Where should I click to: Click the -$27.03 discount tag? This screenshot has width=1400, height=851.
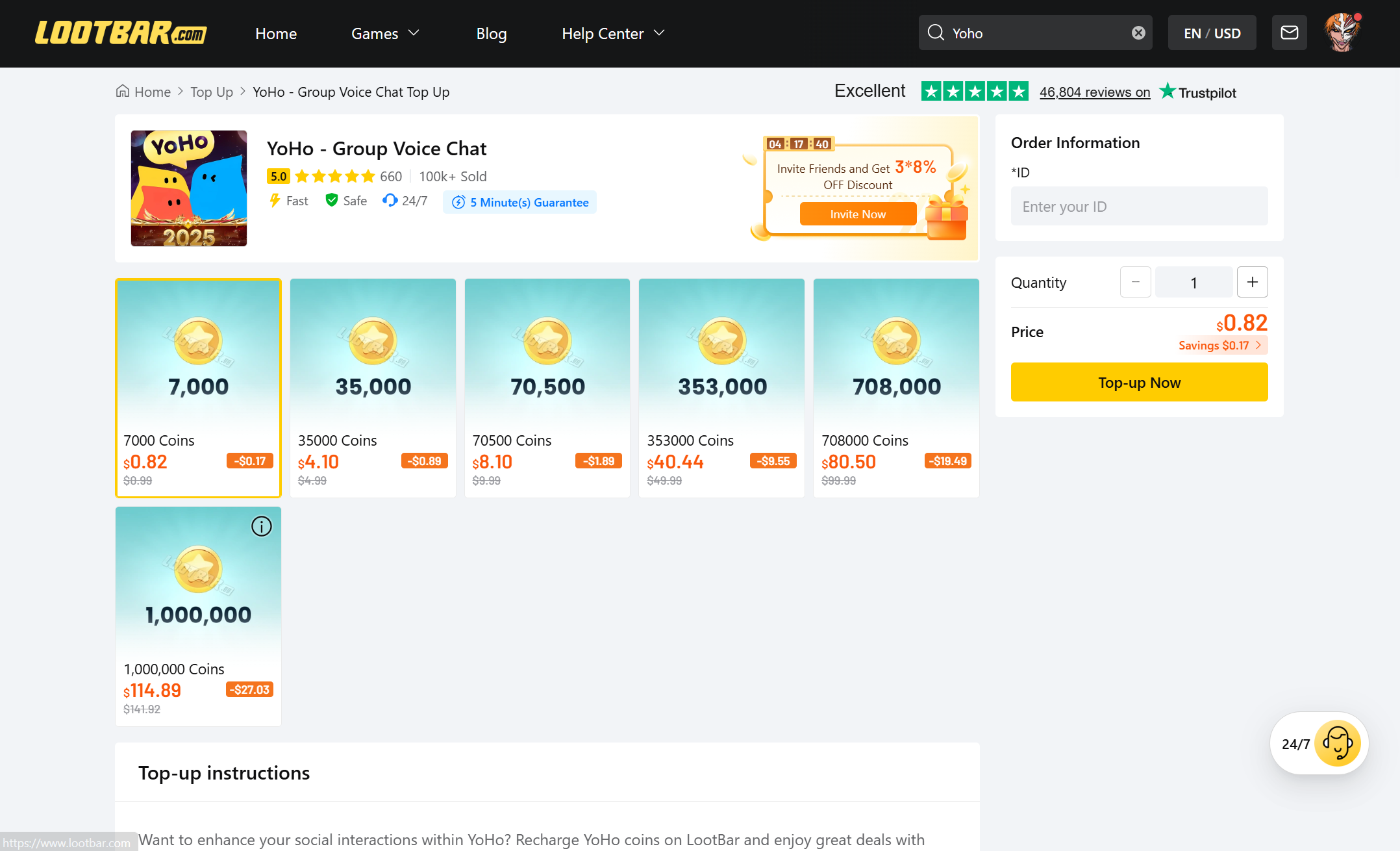coord(250,689)
